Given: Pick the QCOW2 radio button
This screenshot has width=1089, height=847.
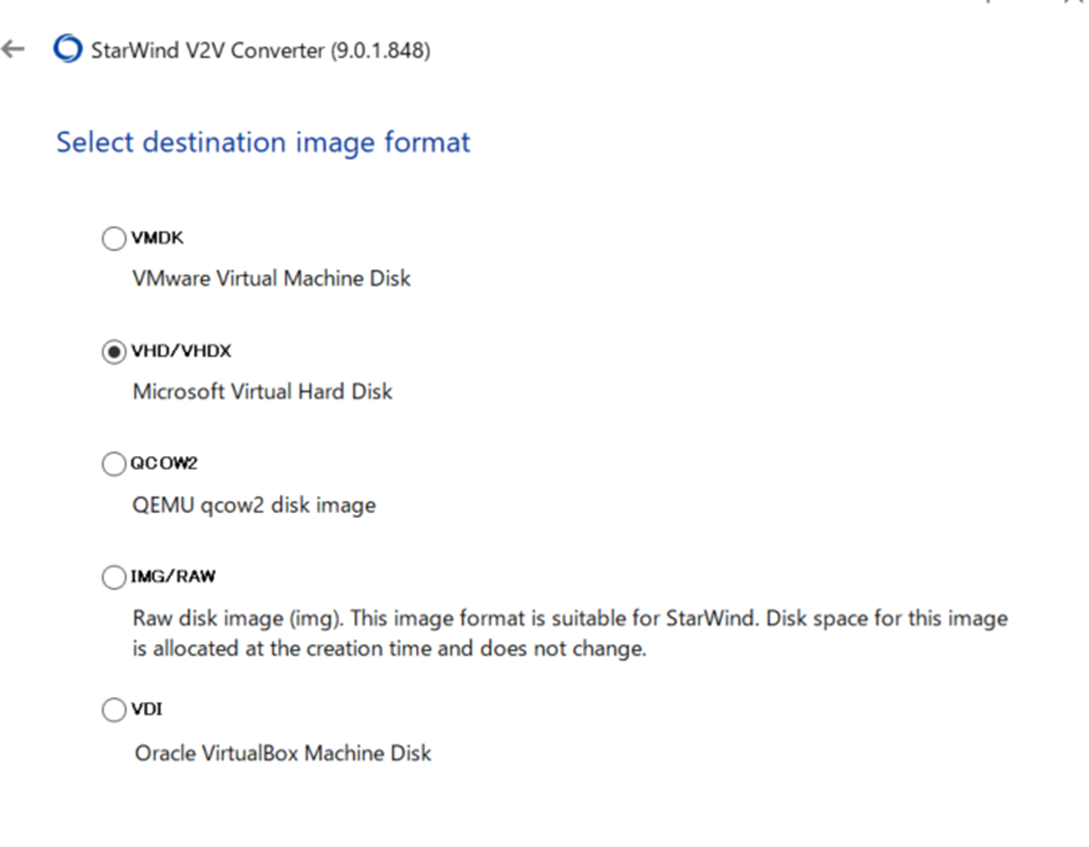Looking at the screenshot, I should [114, 464].
